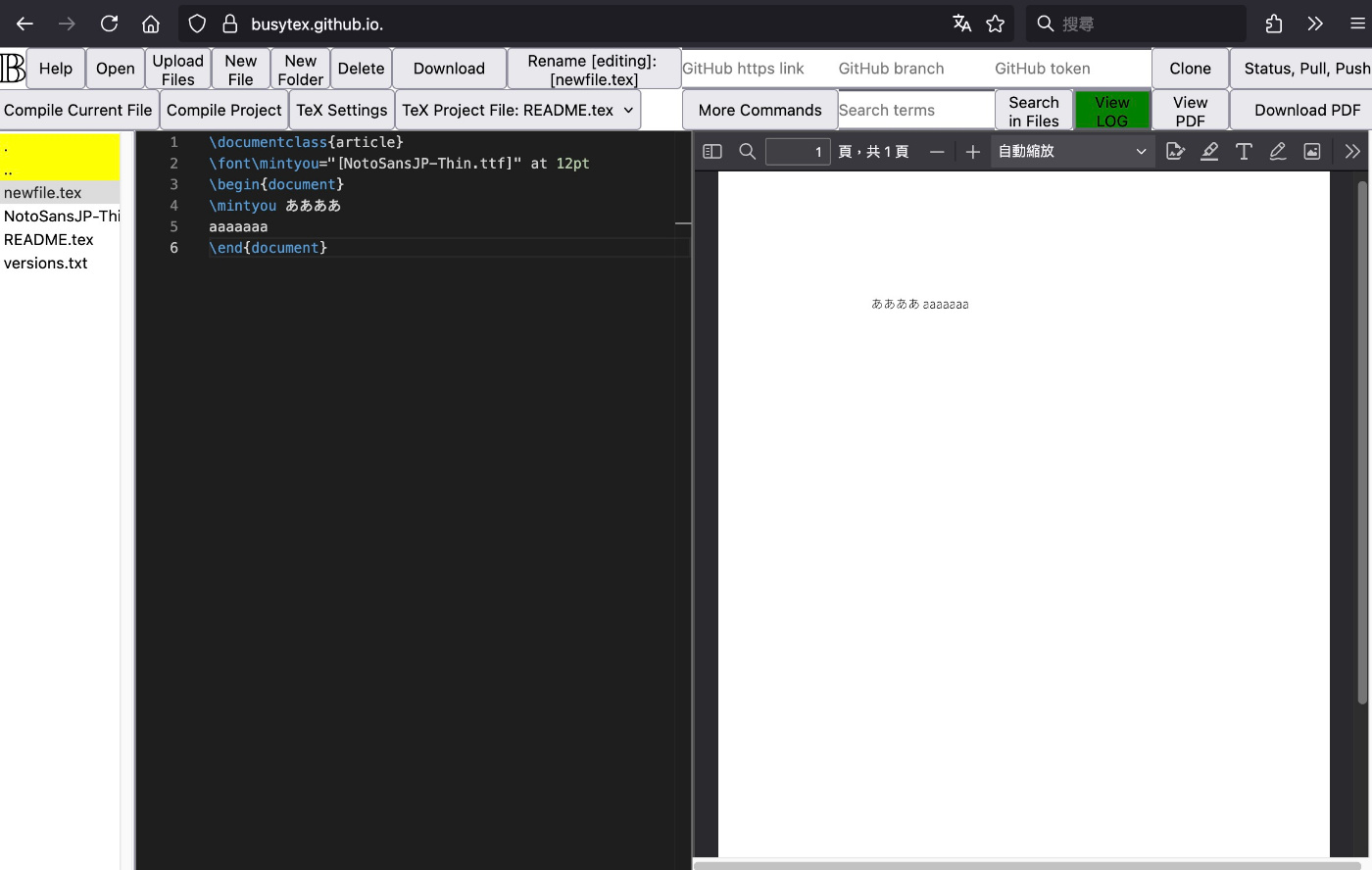
Task: Zoom in the PDF preview
Action: (972, 151)
